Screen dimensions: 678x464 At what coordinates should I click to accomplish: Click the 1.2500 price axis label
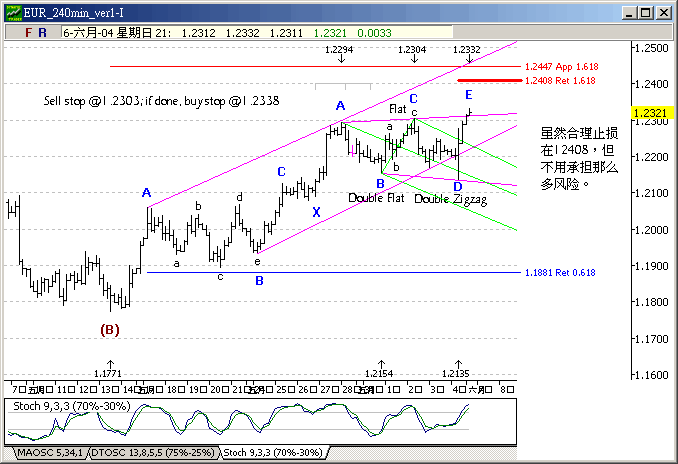tap(654, 48)
